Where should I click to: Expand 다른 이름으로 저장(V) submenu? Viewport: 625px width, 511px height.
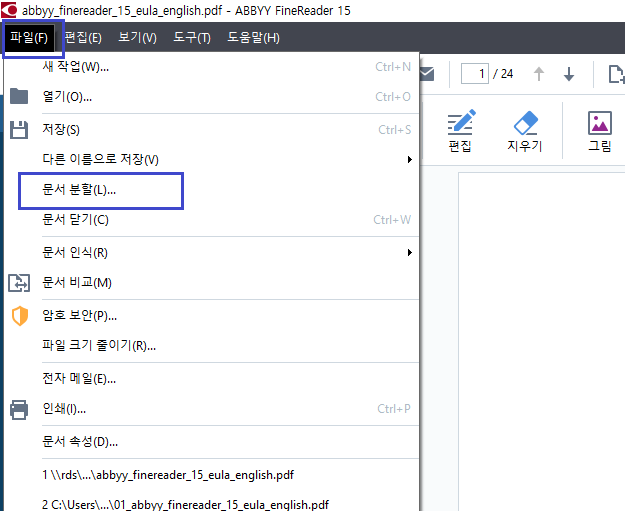coord(211,159)
